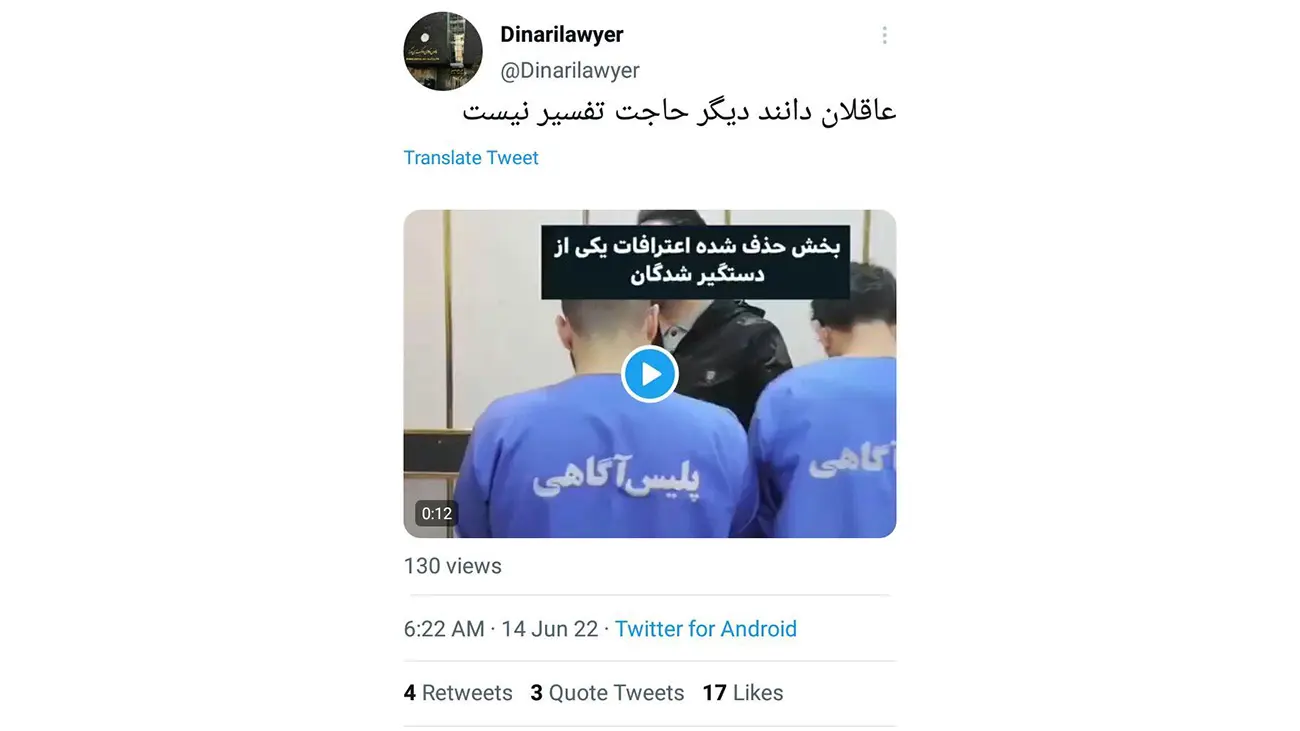
Task: Click the right blue-shirted person in video
Action: [825, 430]
